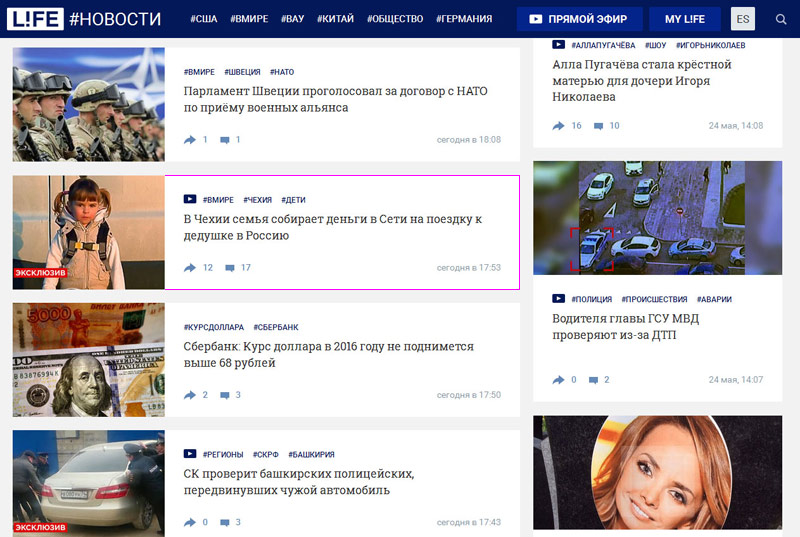Screen dimensions: 800x537
Task: Click the #ЧЕХИЯ tag
Action: pyautogui.click(x=257, y=200)
